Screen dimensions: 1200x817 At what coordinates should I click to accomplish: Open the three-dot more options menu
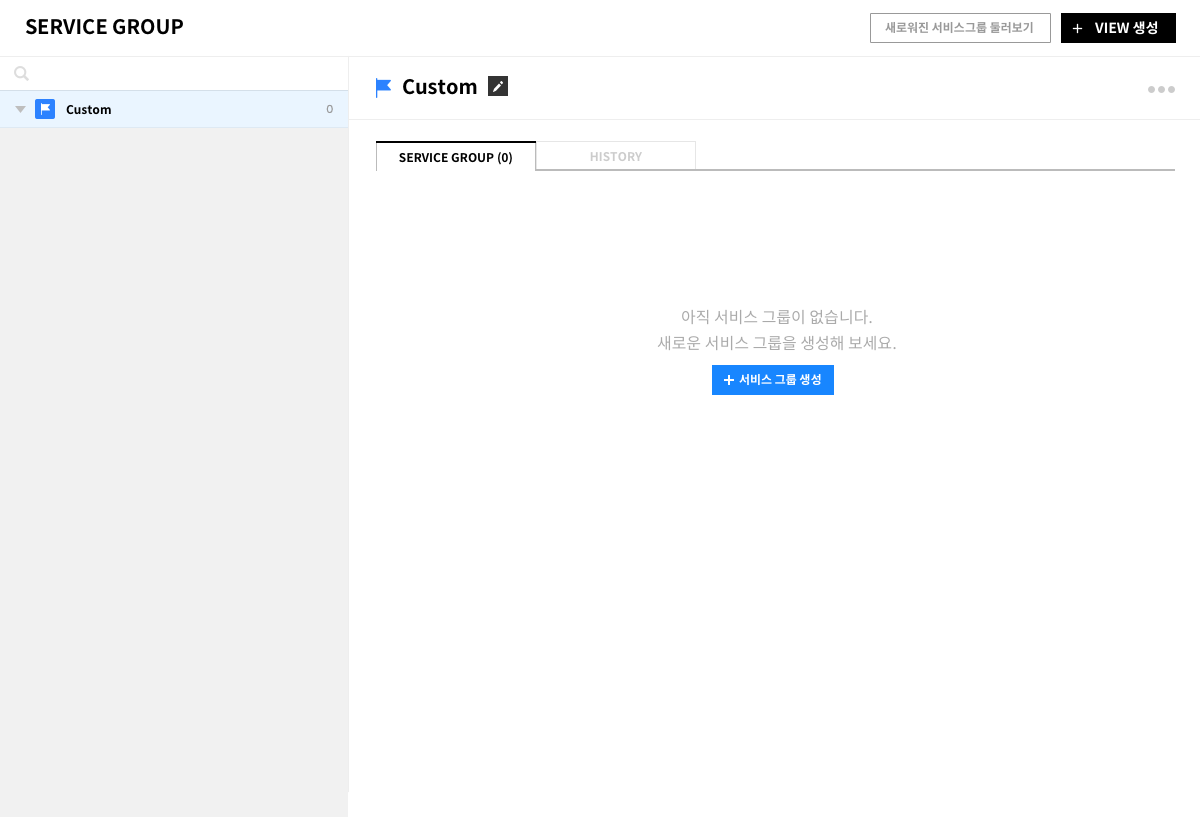coord(1161,90)
